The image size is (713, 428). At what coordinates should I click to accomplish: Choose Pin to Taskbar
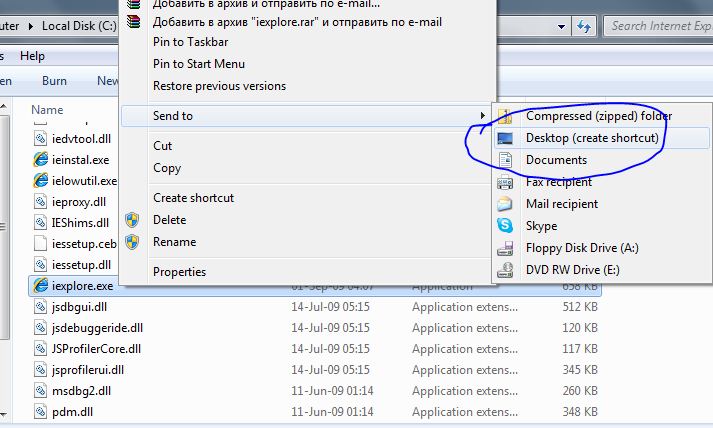(x=191, y=42)
